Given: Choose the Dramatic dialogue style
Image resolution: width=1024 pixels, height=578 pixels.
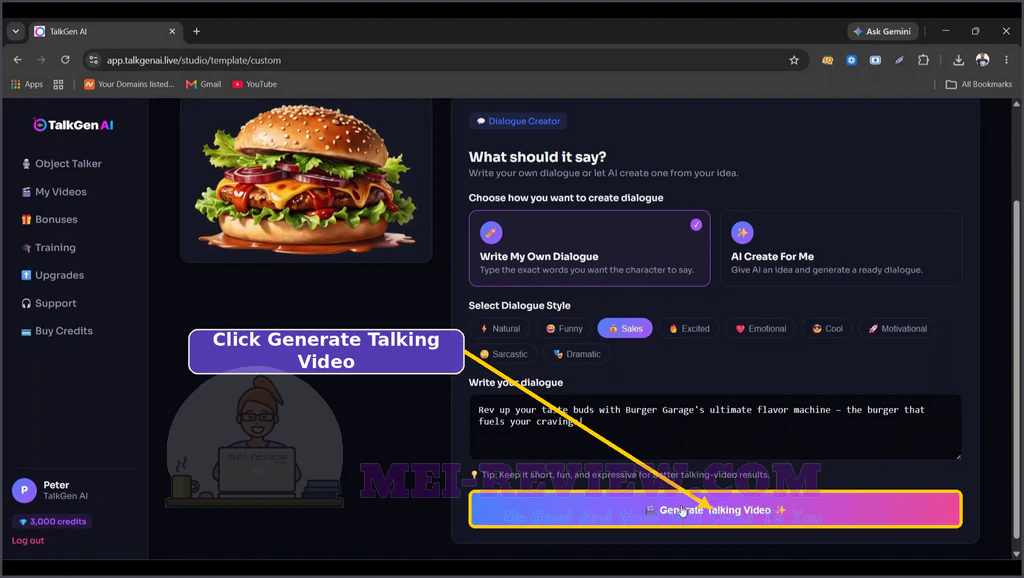Looking at the screenshot, I should [577, 354].
